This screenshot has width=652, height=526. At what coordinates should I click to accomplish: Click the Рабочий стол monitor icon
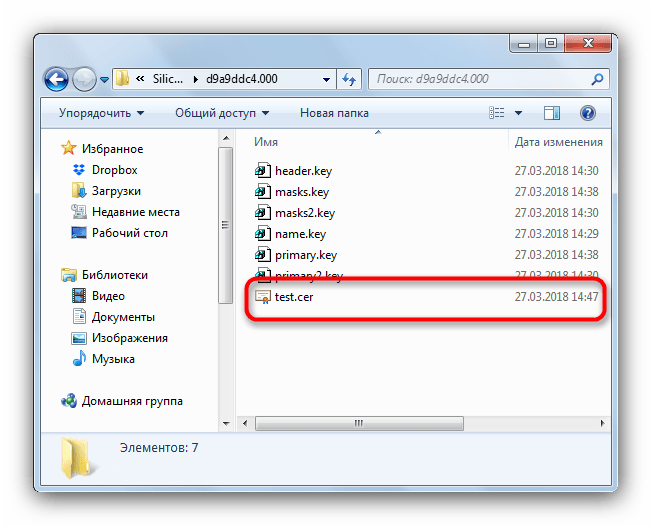79,233
